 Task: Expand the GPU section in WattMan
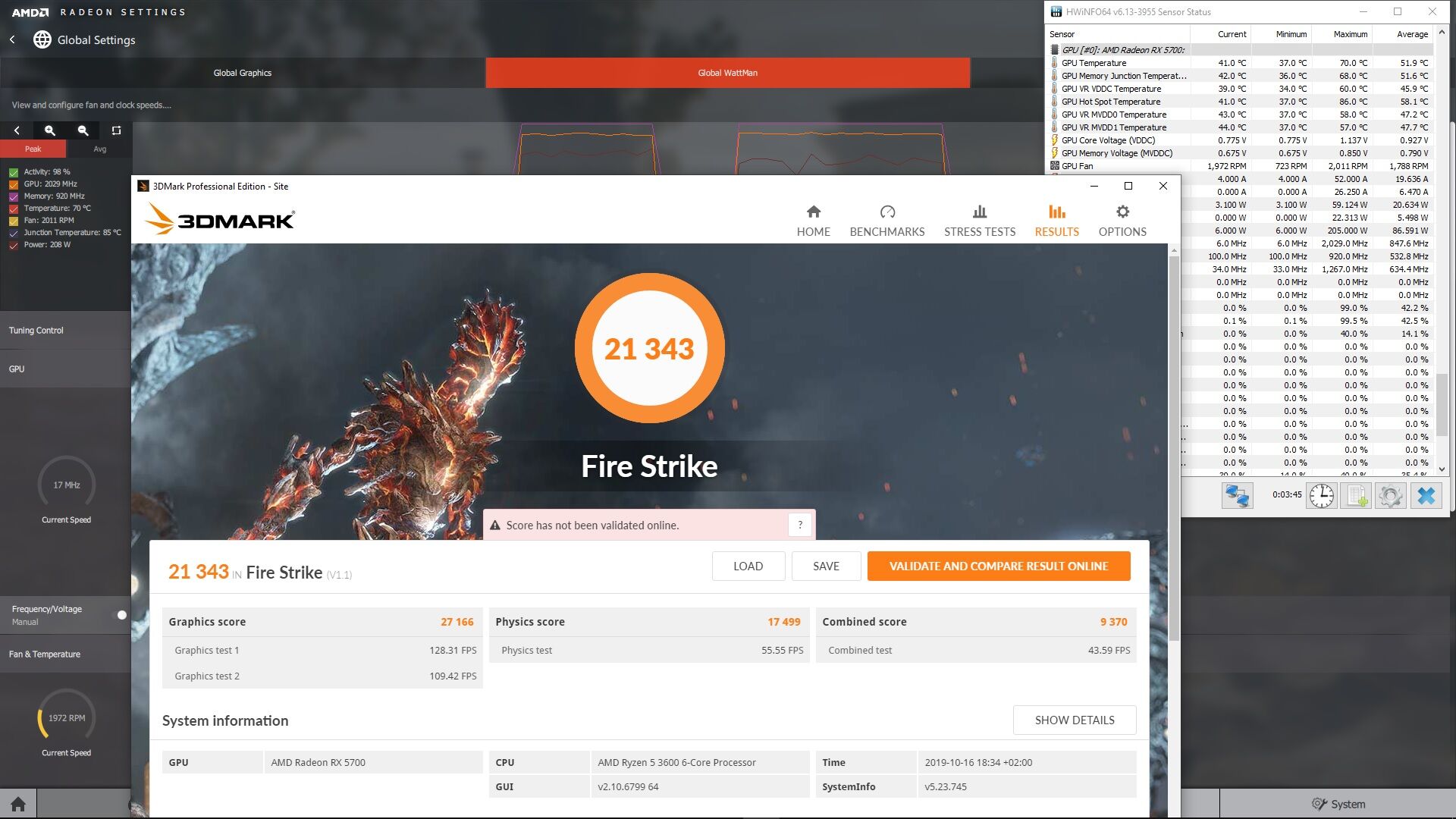click(x=65, y=369)
